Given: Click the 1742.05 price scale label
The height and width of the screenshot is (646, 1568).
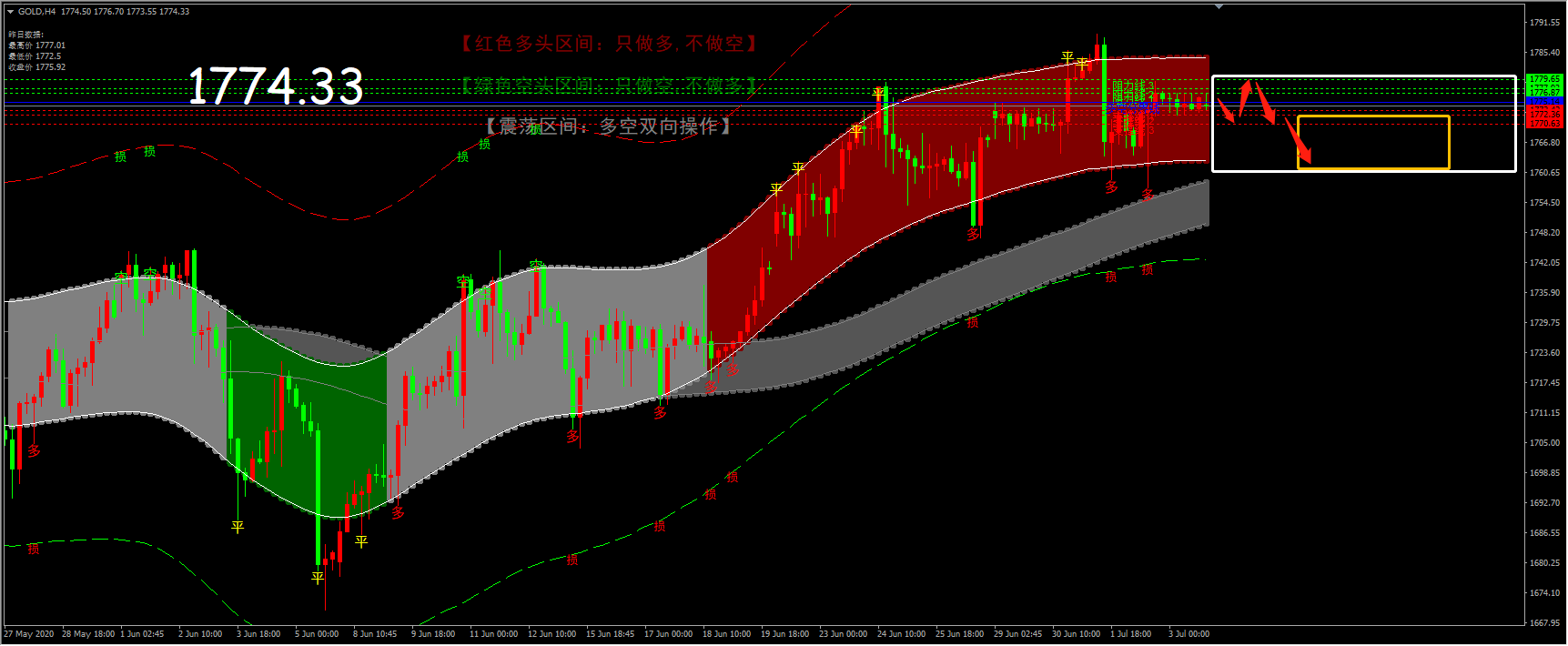Looking at the screenshot, I should (1545, 263).
